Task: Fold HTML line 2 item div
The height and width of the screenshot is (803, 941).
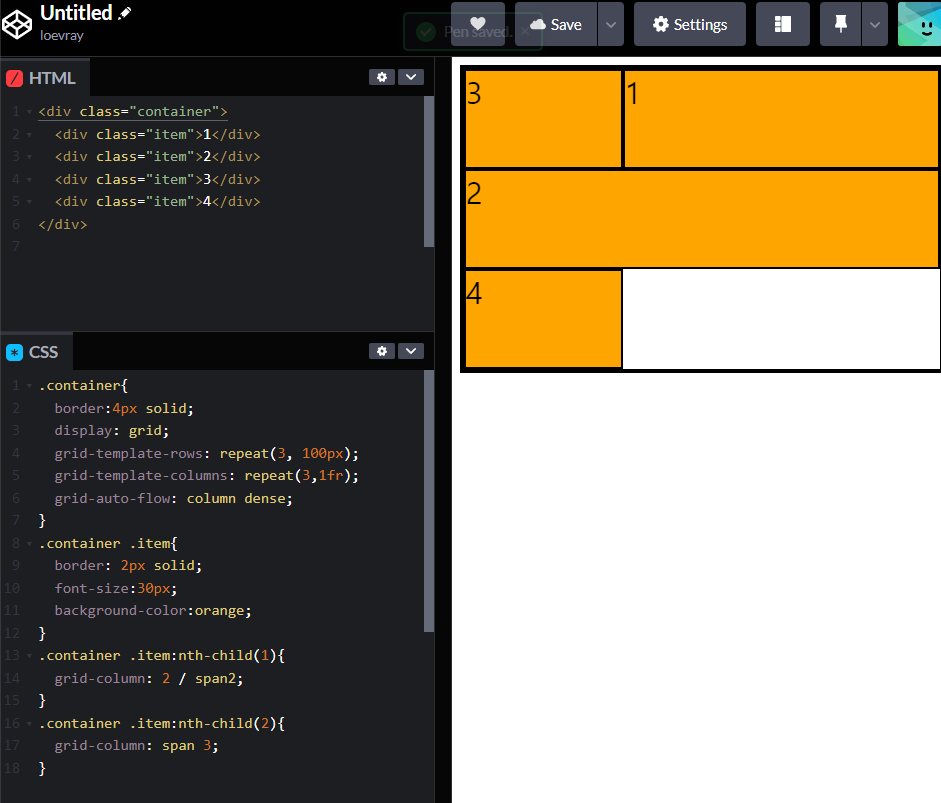Action: 29,134
